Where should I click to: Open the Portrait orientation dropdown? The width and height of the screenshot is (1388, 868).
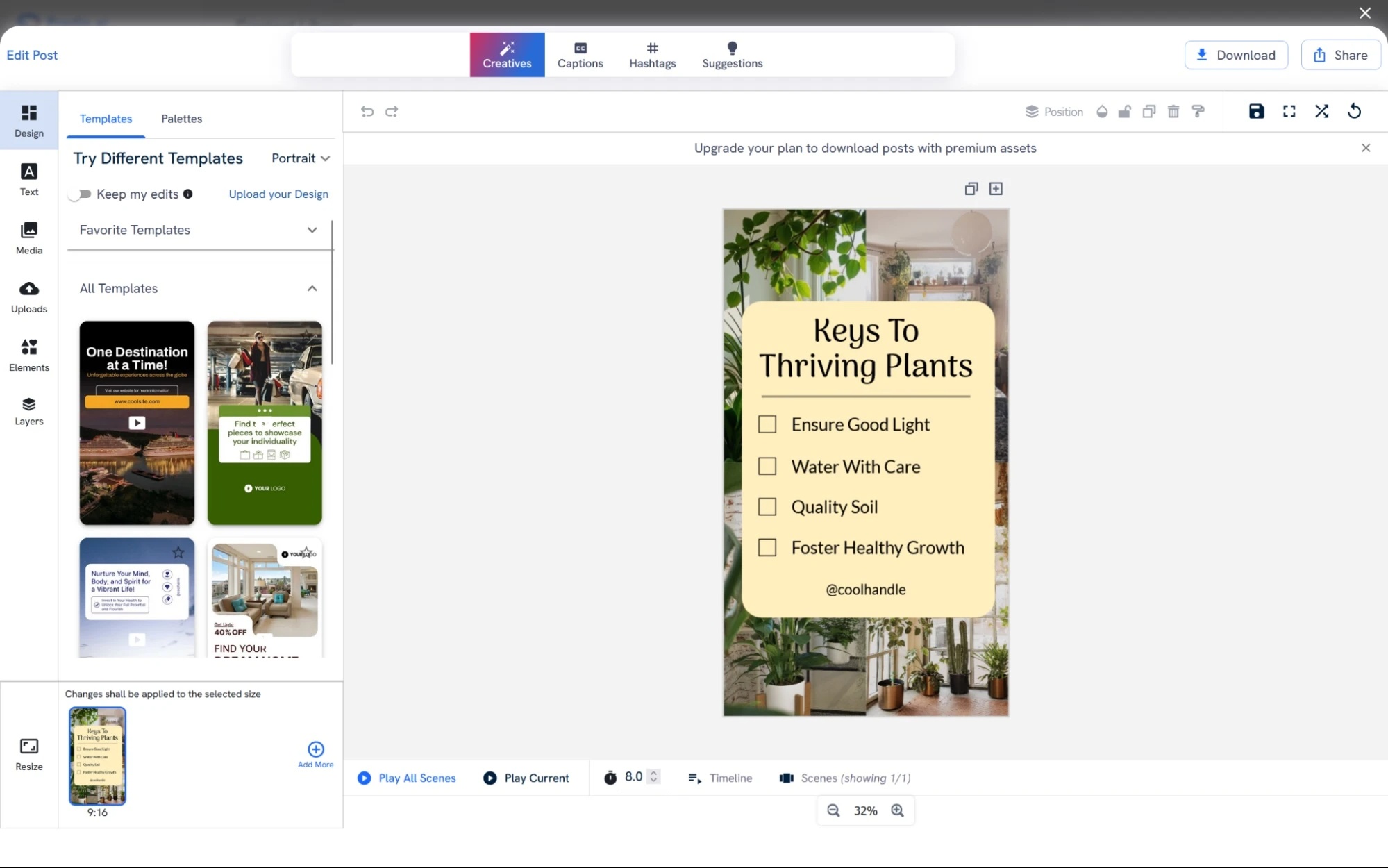pos(300,158)
